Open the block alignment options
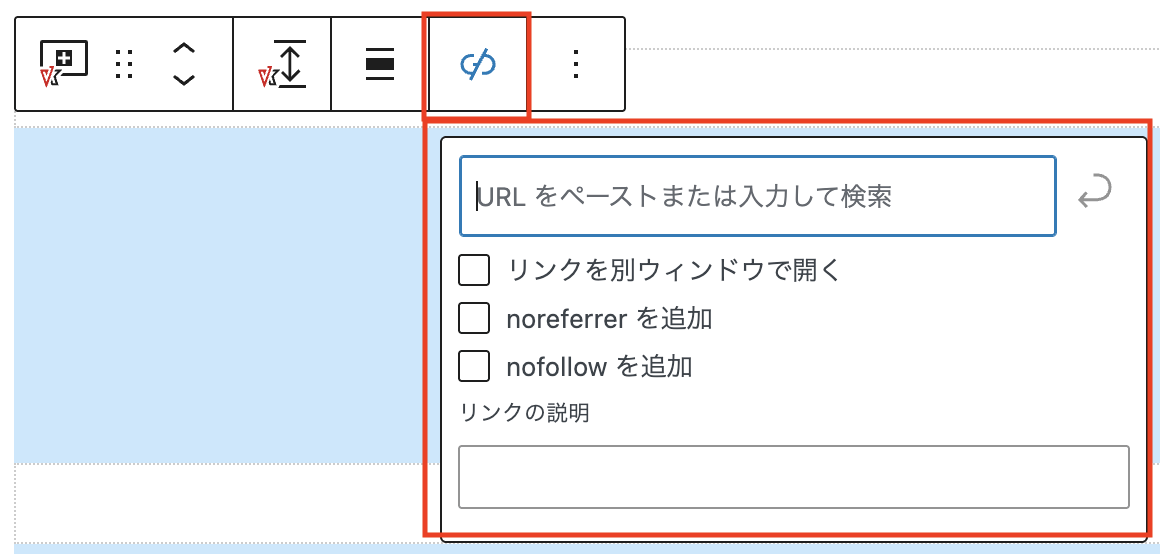Viewport: 1160px width, 554px height. click(380, 64)
